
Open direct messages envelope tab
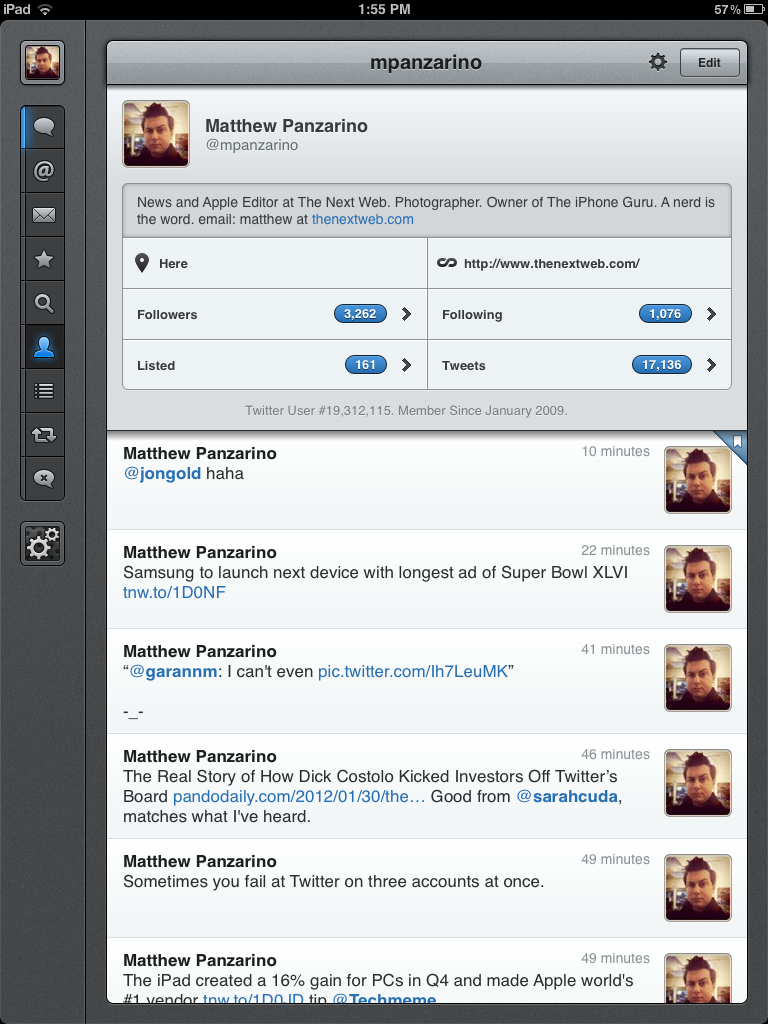pyautogui.click(x=43, y=215)
